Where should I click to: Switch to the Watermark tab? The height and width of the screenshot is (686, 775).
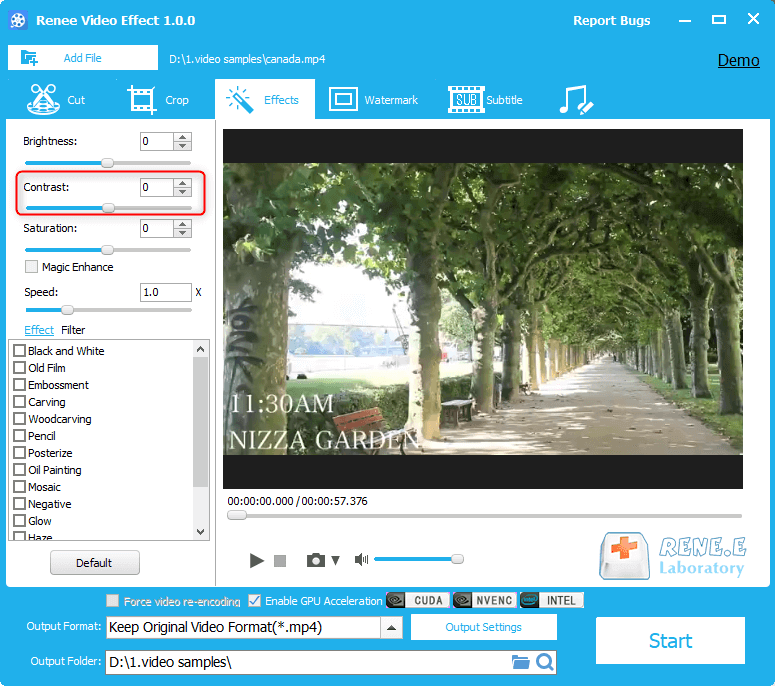[373, 100]
